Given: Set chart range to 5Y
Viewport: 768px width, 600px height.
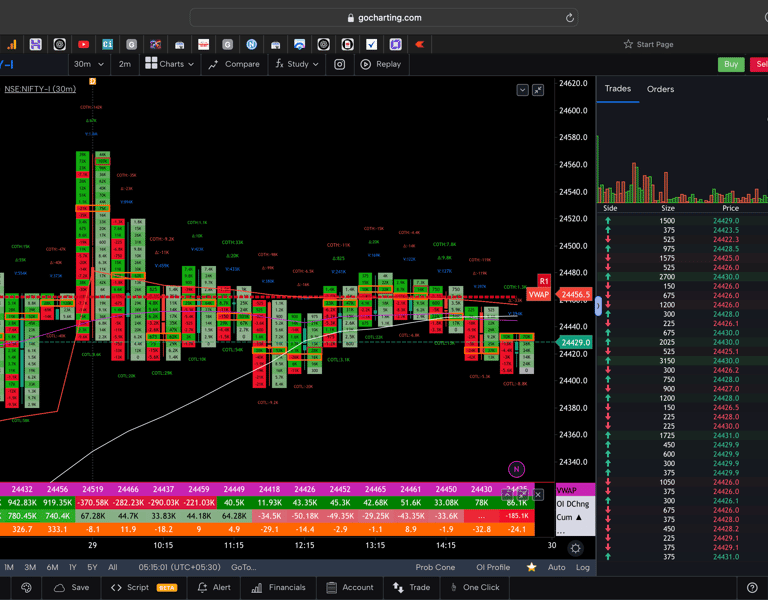Looking at the screenshot, I should coord(92,567).
